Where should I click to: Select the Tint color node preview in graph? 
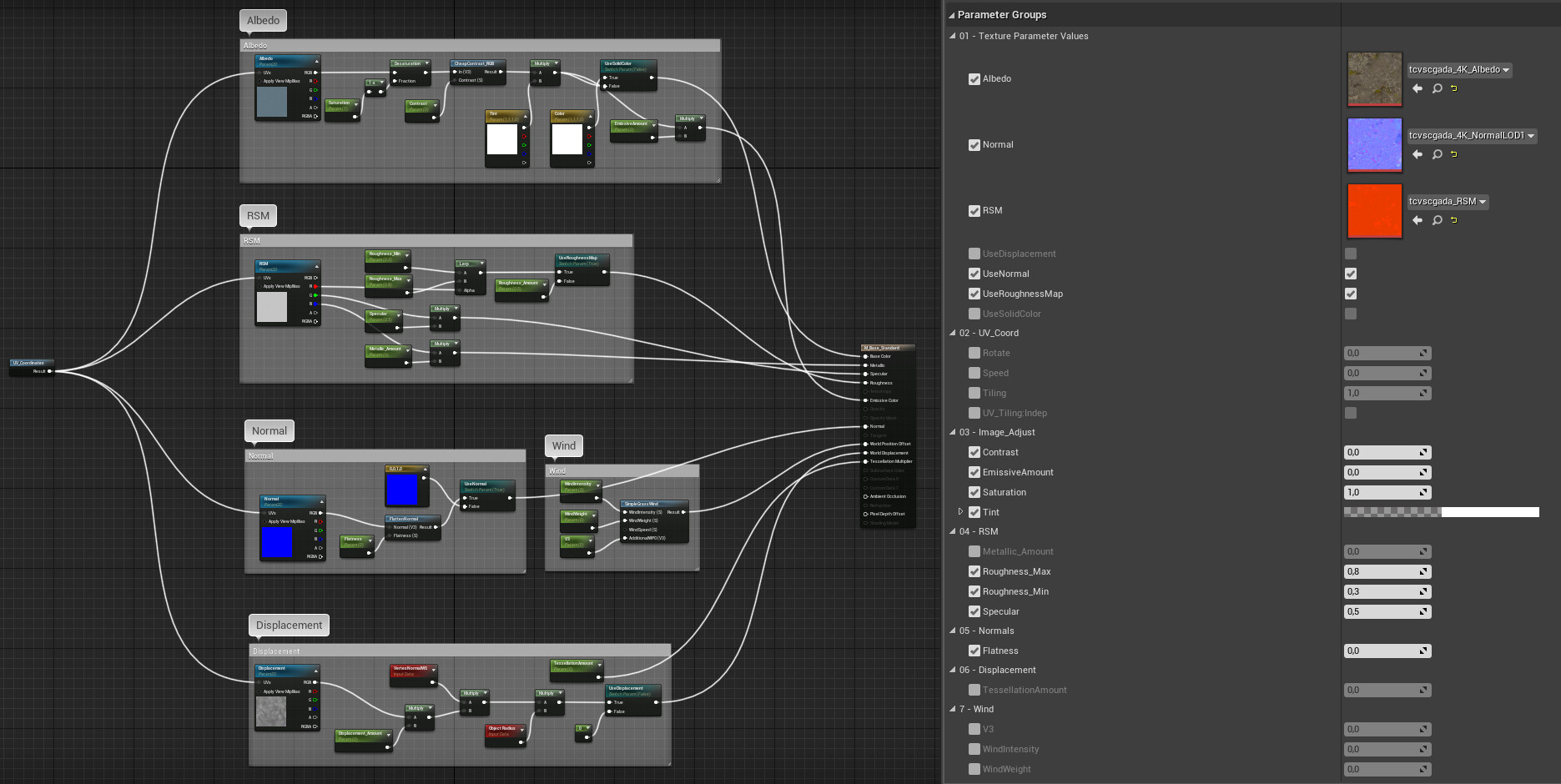502,139
